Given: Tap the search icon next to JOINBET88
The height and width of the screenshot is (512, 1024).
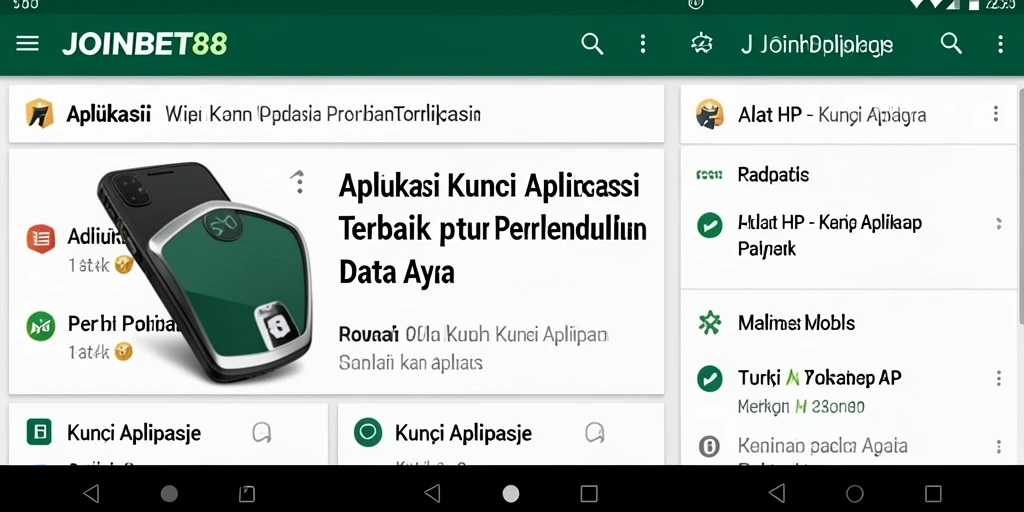Looking at the screenshot, I should [592, 44].
